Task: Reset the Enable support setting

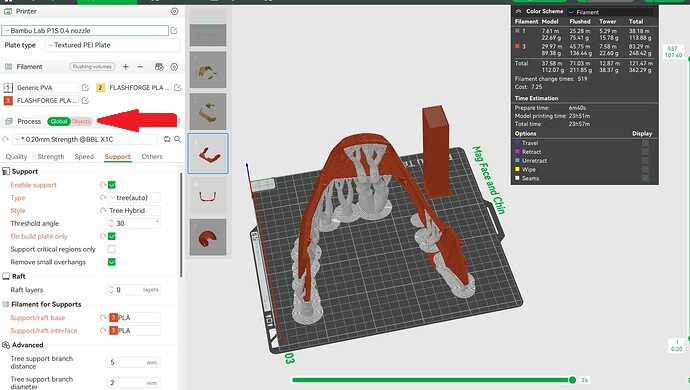Action: point(103,185)
